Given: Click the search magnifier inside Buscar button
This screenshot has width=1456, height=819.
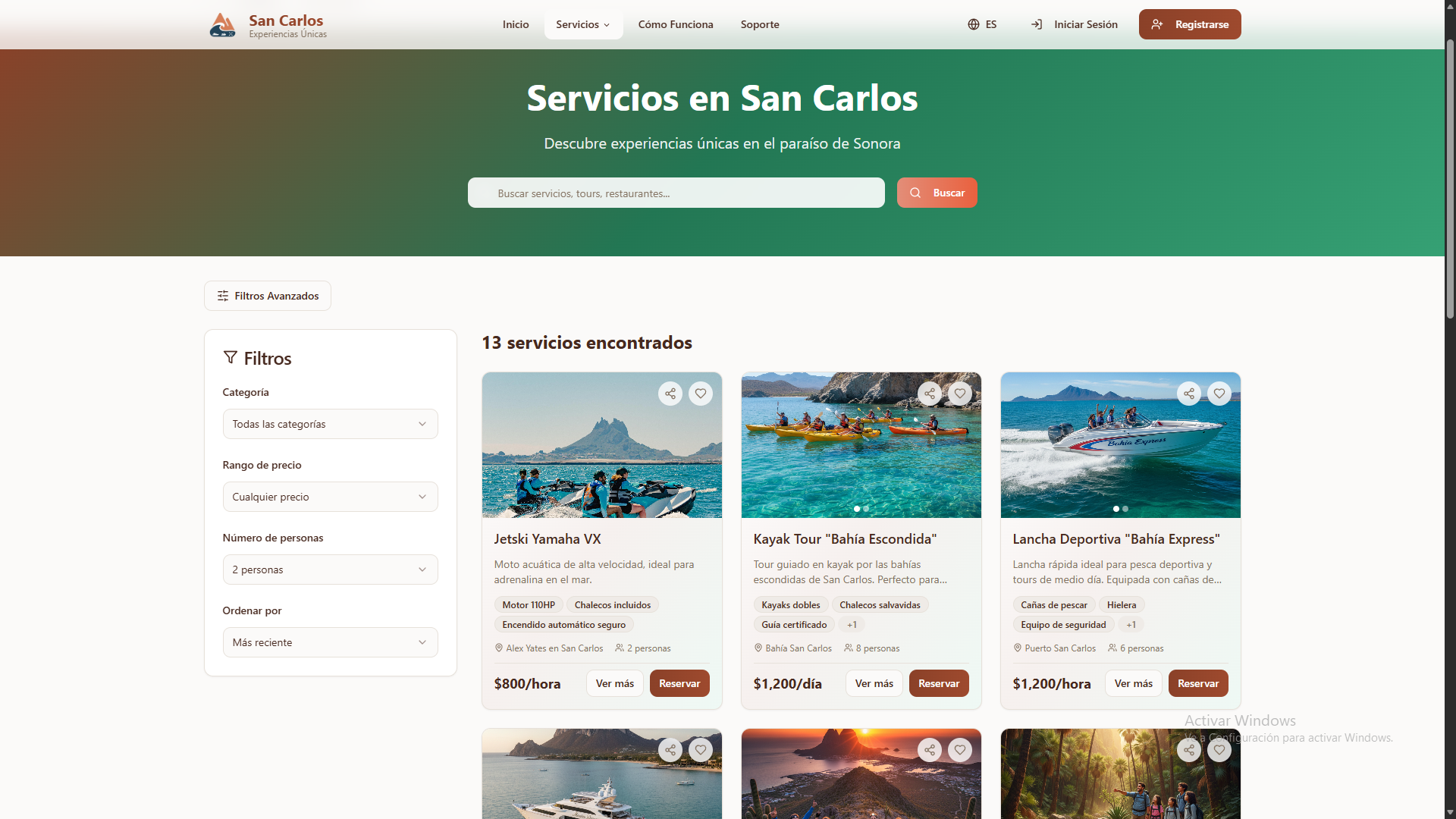Looking at the screenshot, I should [x=915, y=192].
